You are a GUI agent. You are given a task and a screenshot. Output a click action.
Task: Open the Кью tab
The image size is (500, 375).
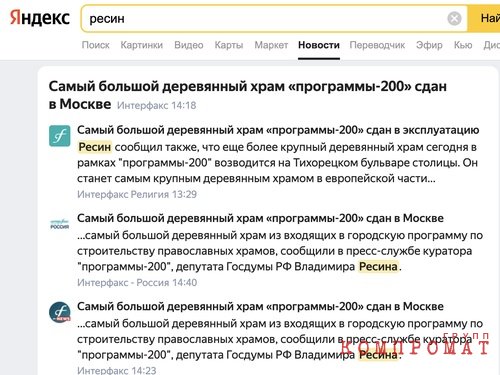[x=463, y=45]
